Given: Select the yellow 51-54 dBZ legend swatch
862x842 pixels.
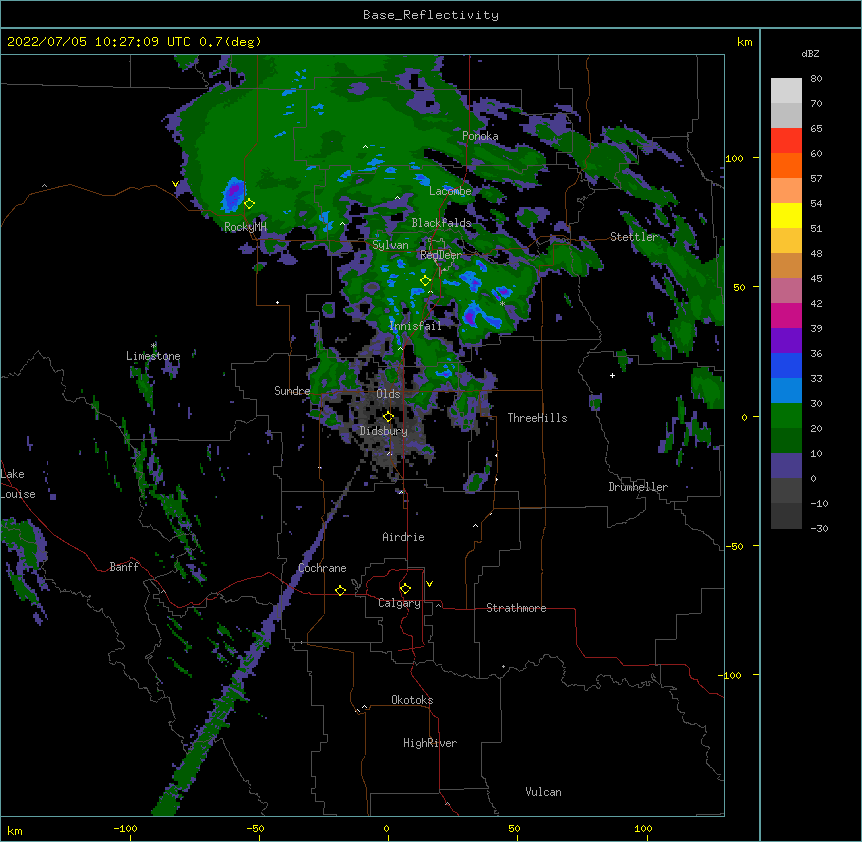Looking at the screenshot, I should [x=786, y=215].
